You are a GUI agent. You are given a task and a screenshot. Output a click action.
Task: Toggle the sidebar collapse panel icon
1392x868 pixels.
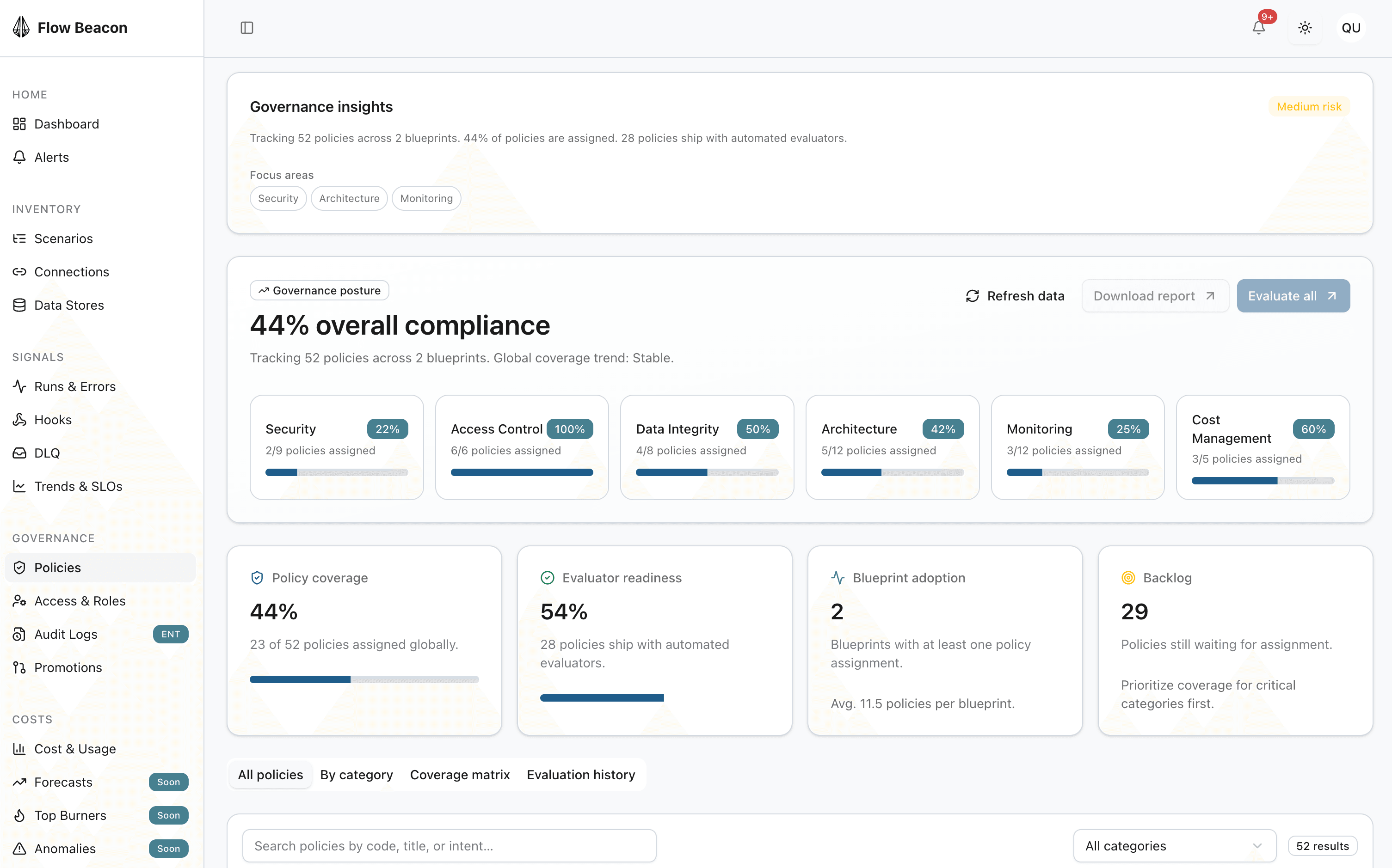(x=246, y=28)
